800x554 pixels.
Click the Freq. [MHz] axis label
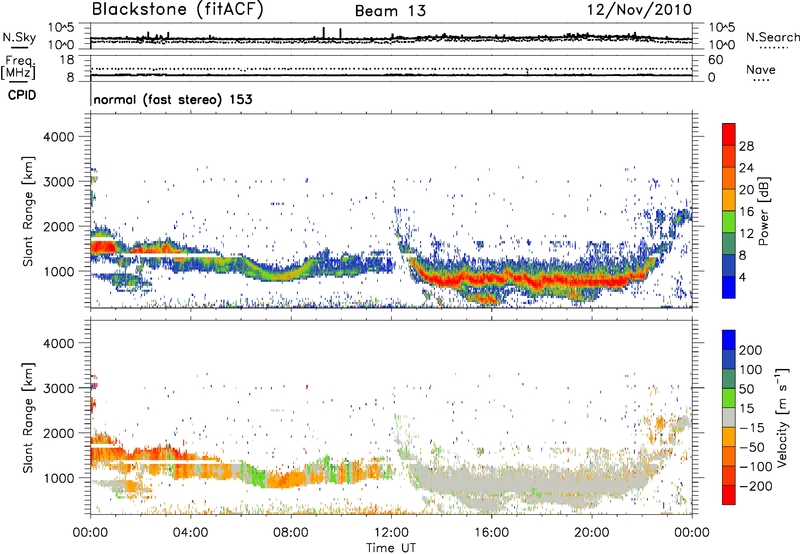pos(18,67)
